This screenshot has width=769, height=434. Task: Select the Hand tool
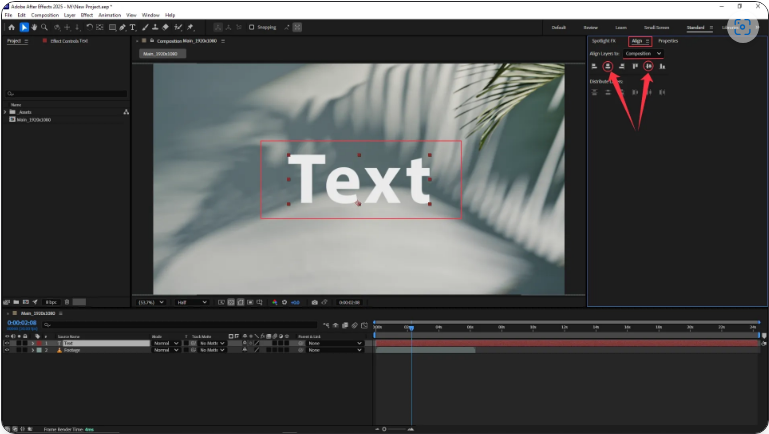point(34,27)
